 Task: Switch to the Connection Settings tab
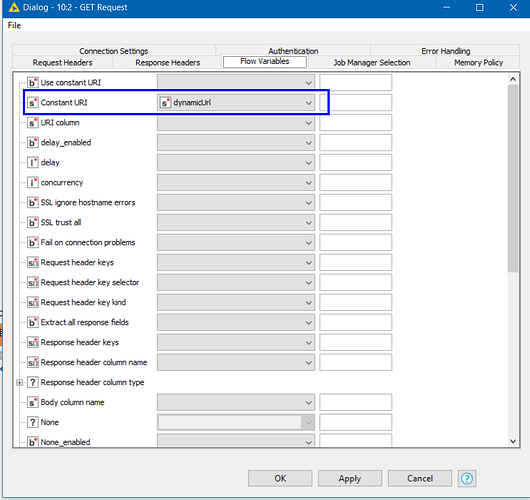pyautogui.click(x=114, y=51)
